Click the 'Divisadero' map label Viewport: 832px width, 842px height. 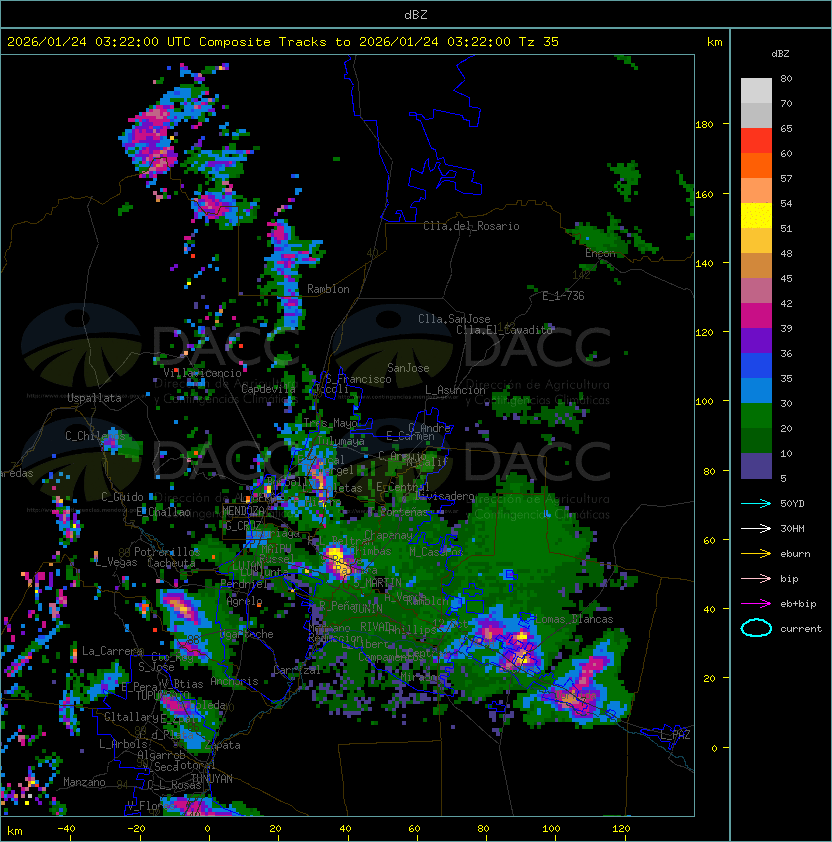444,496
